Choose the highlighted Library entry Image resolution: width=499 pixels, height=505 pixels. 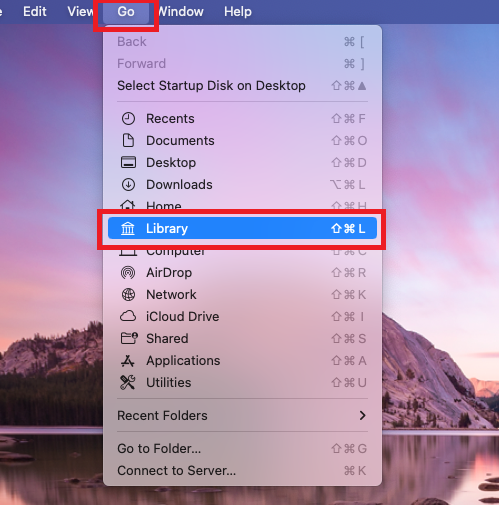[x=242, y=228]
